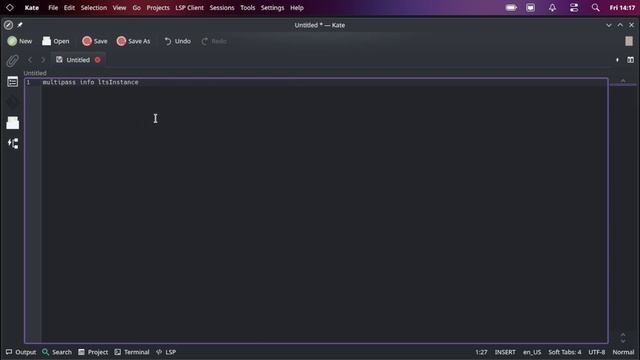Screen dimensions: 640x360
Task: Open the Go menu
Action: [136, 8]
